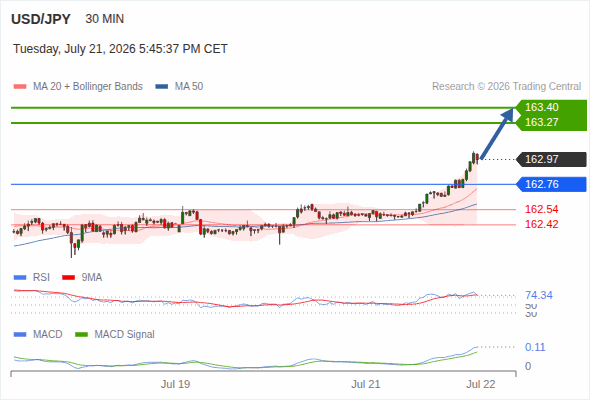Screen dimensions: 590x400
Task: Click the red 162.54 support label
Action: click(x=541, y=209)
